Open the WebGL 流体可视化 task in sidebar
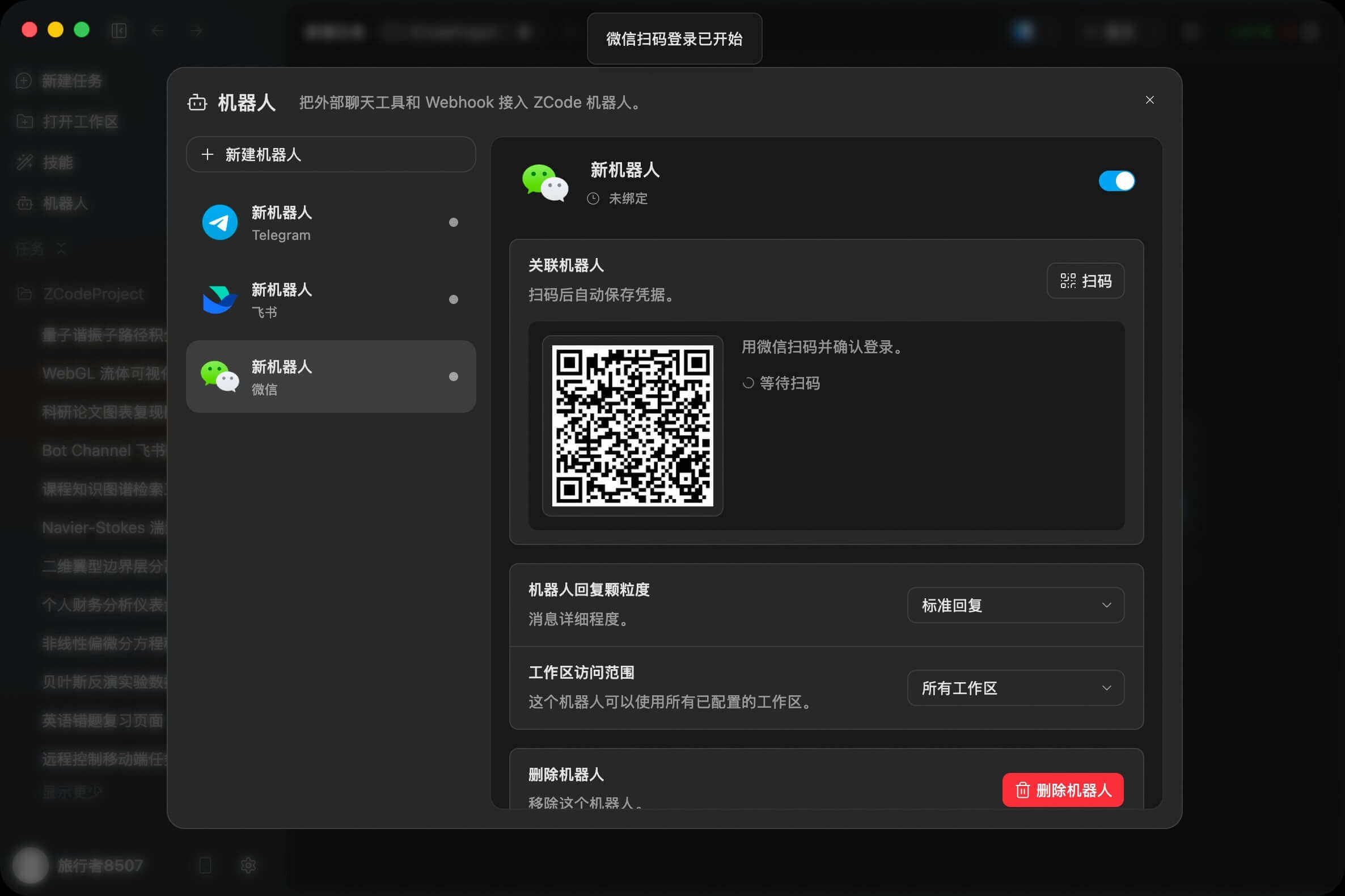The height and width of the screenshot is (896, 1345). pos(104,374)
